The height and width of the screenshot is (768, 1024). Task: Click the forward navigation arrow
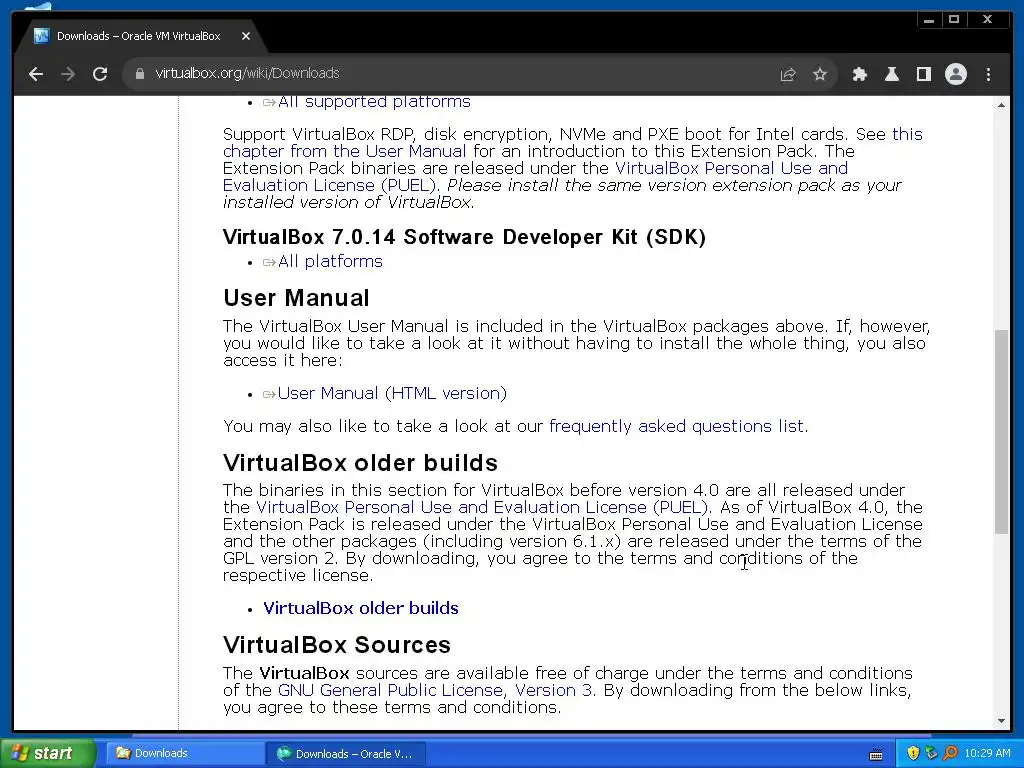coord(68,74)
